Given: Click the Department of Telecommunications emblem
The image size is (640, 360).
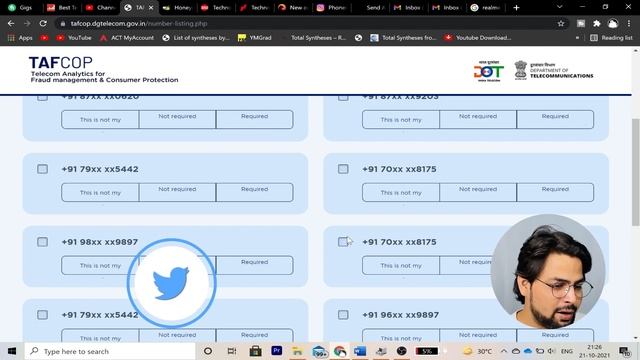Looking at the screenshot, I should coord(520,70).
